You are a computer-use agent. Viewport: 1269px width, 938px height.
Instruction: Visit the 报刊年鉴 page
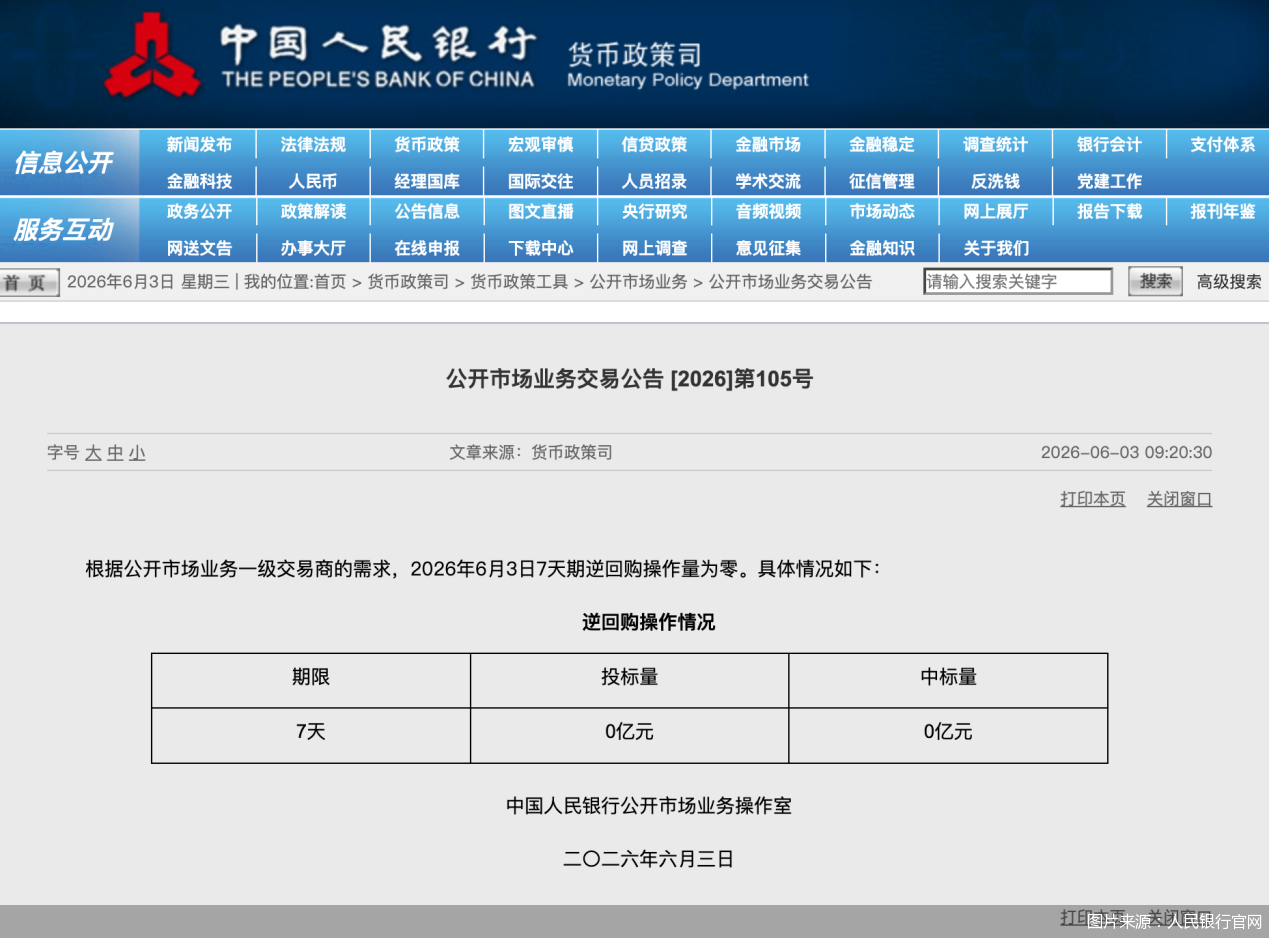click(1222, 212)
